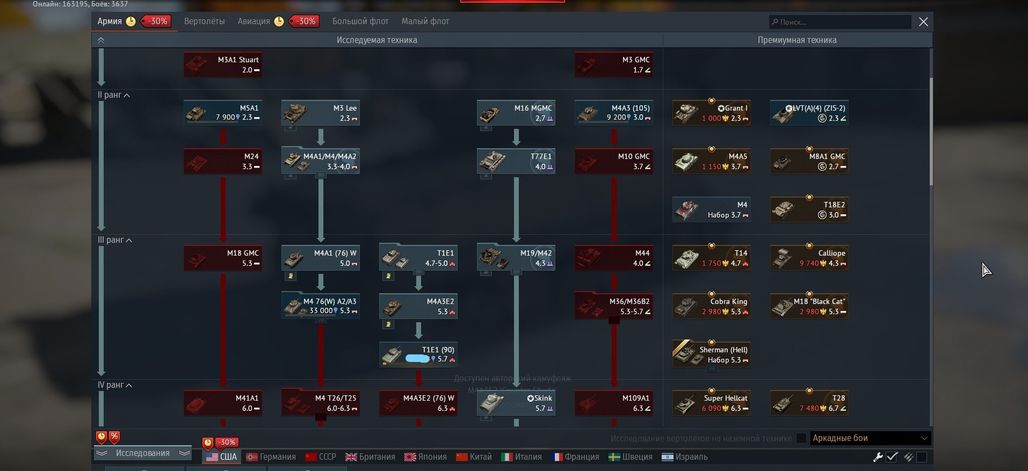This screenshot has height=471, width=1028.
Task: Expand the M4 T26/T25 vehicle group
Action: tap(321, 403)
